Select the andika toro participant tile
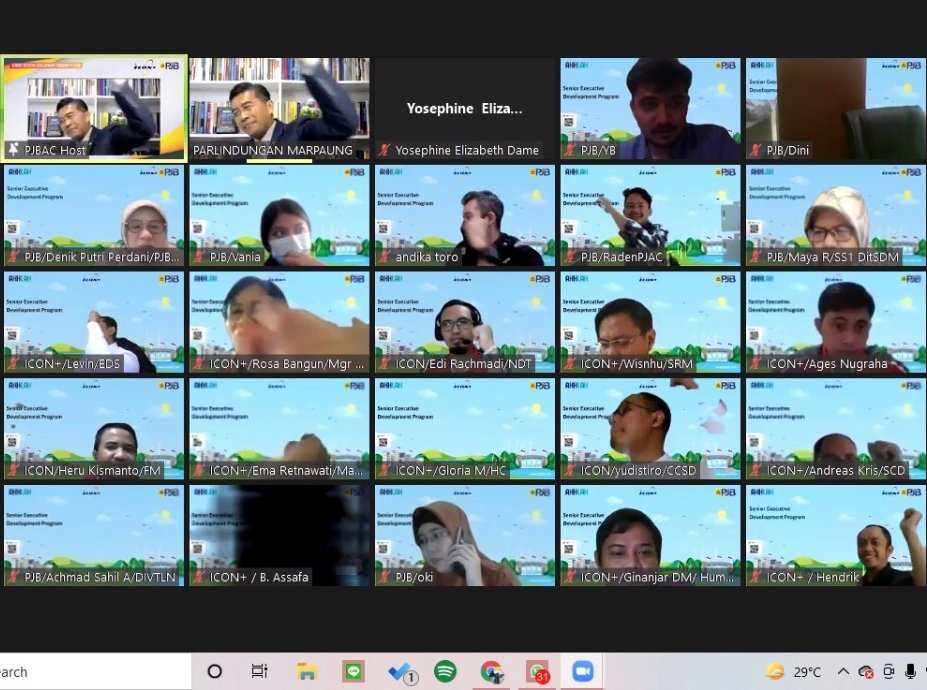 coord(464,214)
